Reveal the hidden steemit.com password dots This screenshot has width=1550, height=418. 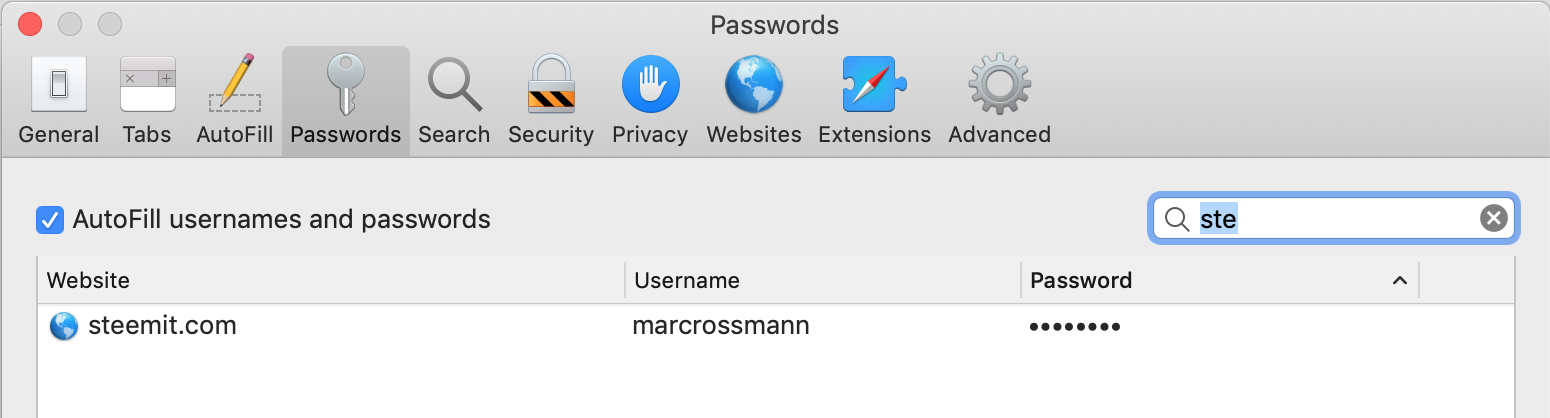coord(1074,327)
